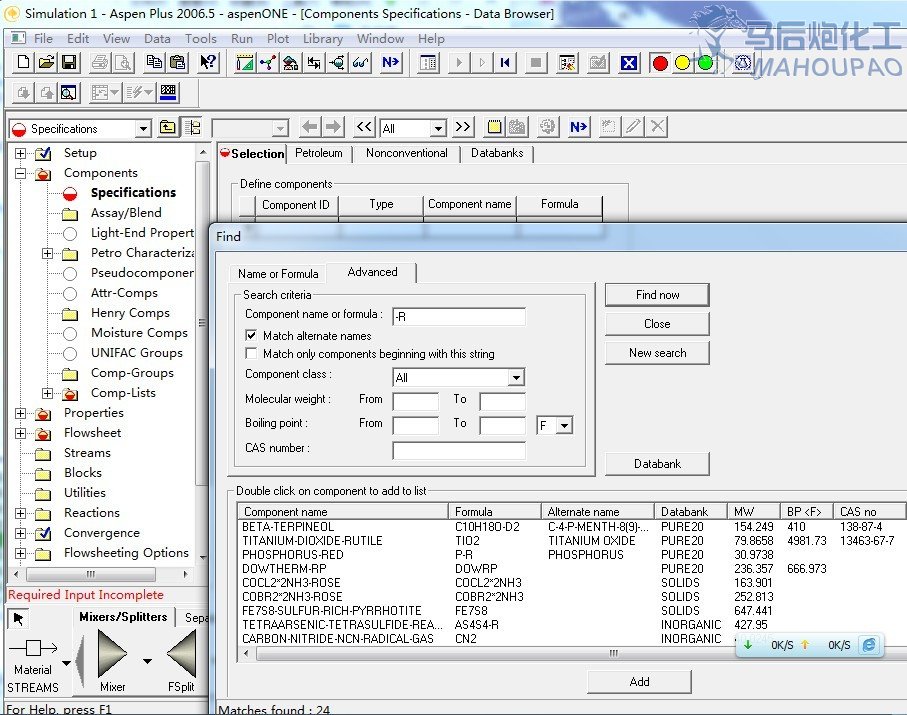Click the Paste clipboard icon
The width and height of the screenshot is (907, 715).
(x=177, y=63)
